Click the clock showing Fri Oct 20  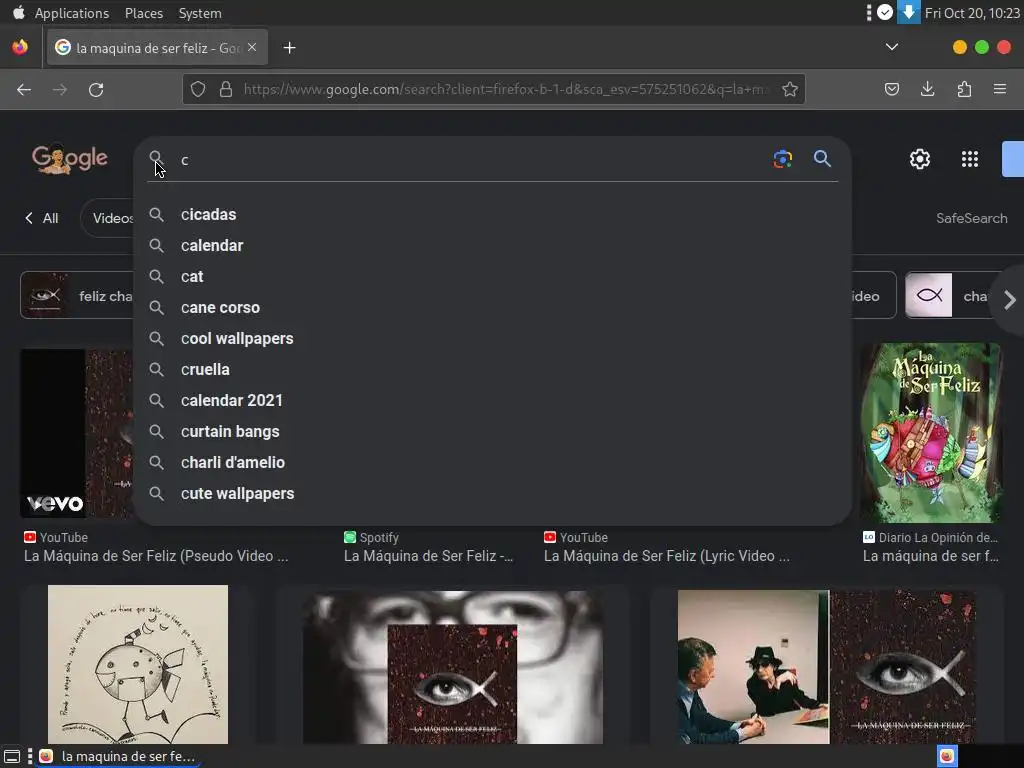coord(972,13)
